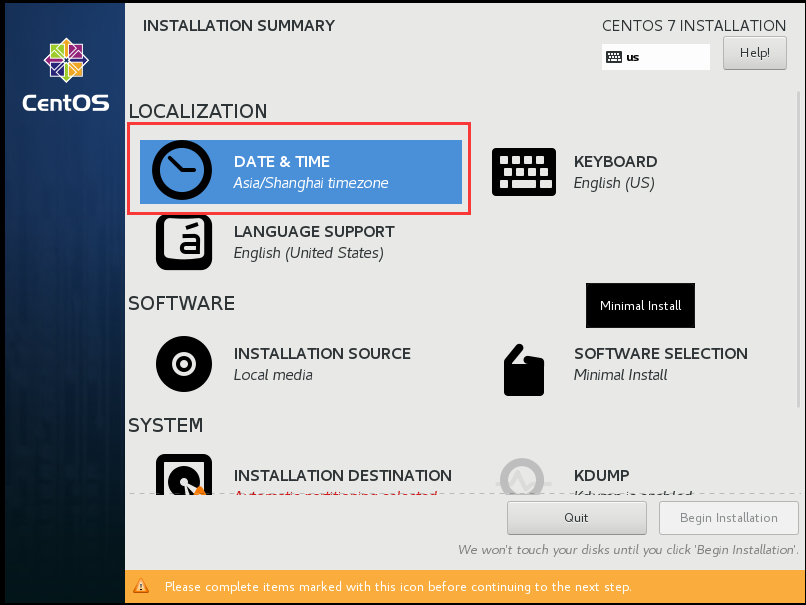
Task: Click the SYSTEM section header
Action: (x=166, y=425)
